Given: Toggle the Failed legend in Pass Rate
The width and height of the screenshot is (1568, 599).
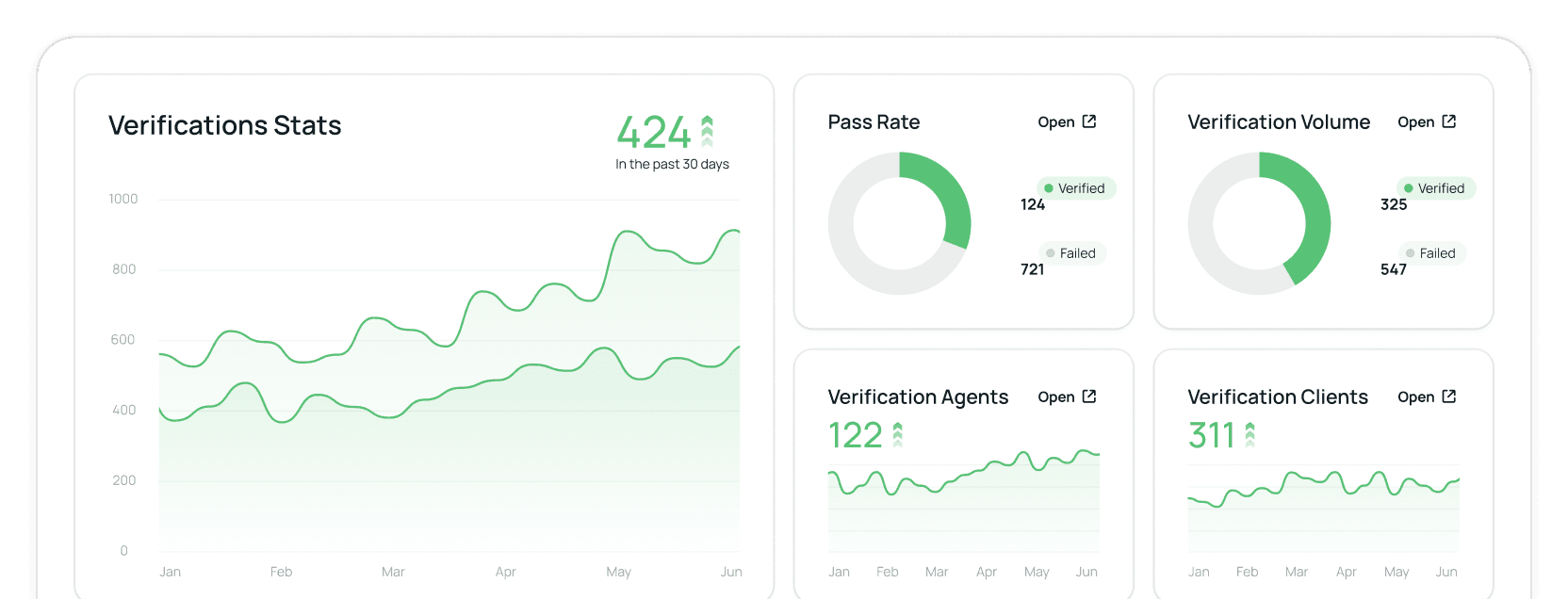Looking at the screenshot, I should pyautogui.click(x=1073, y=253).
